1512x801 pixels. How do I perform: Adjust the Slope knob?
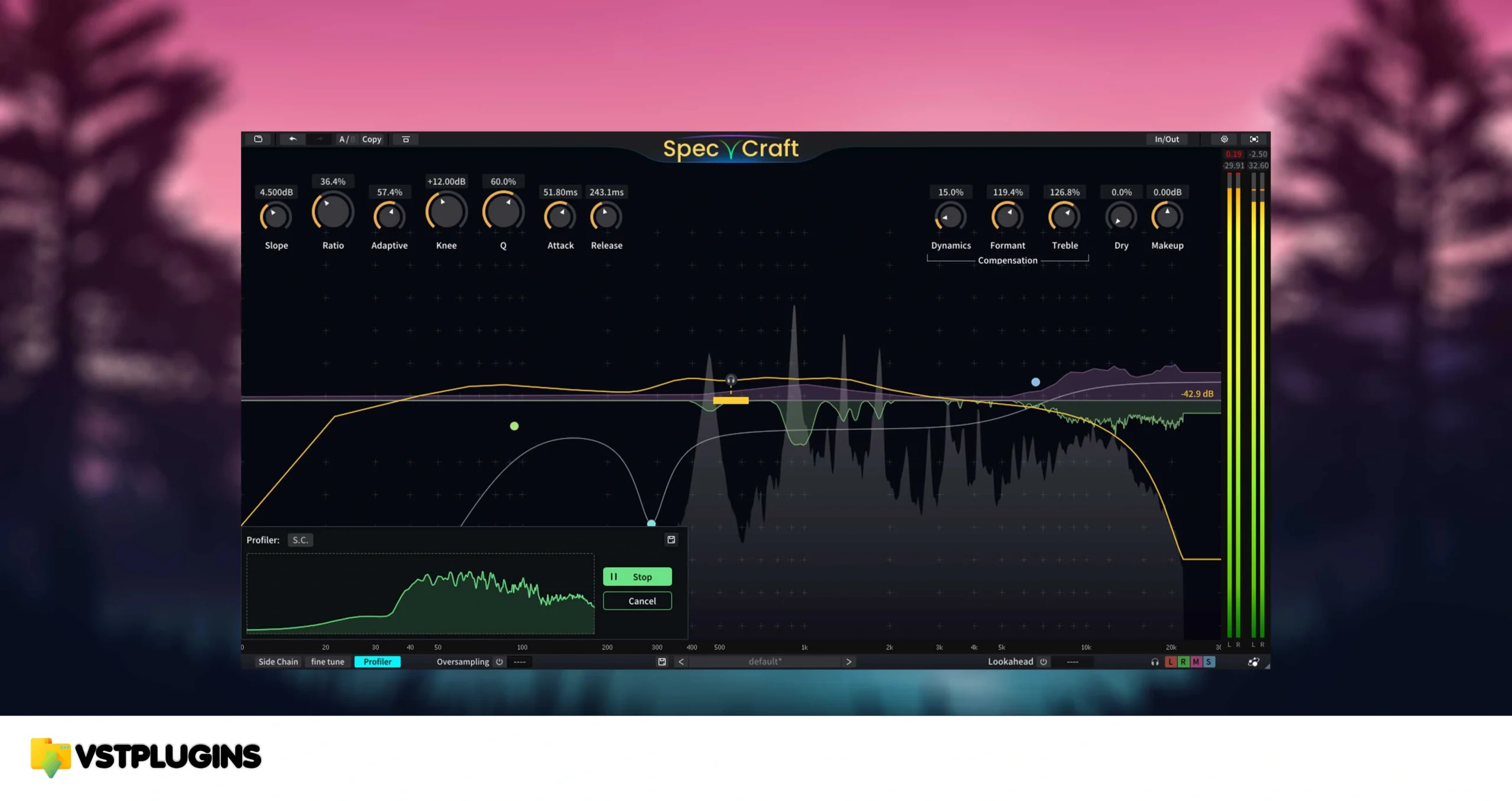tap(276, 217)
